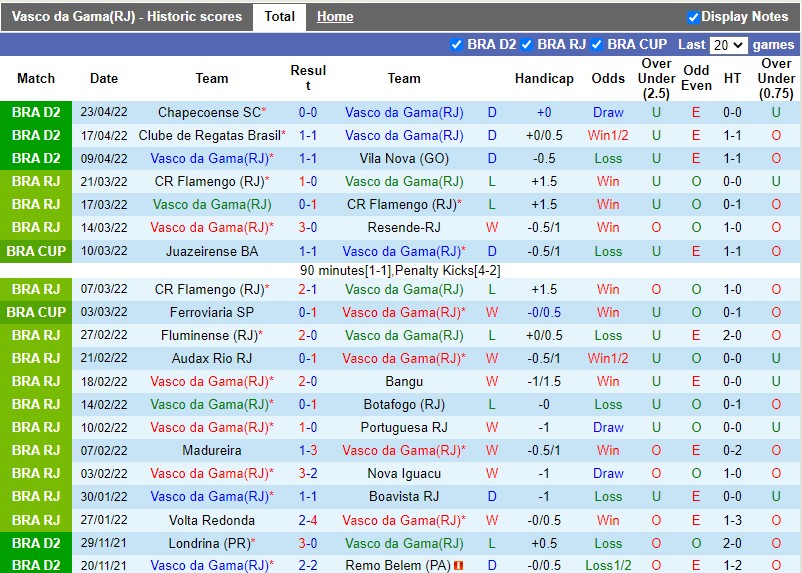Click Remo Belem (PA) team name
Screen dimensions: 802x573
[398, 566]
